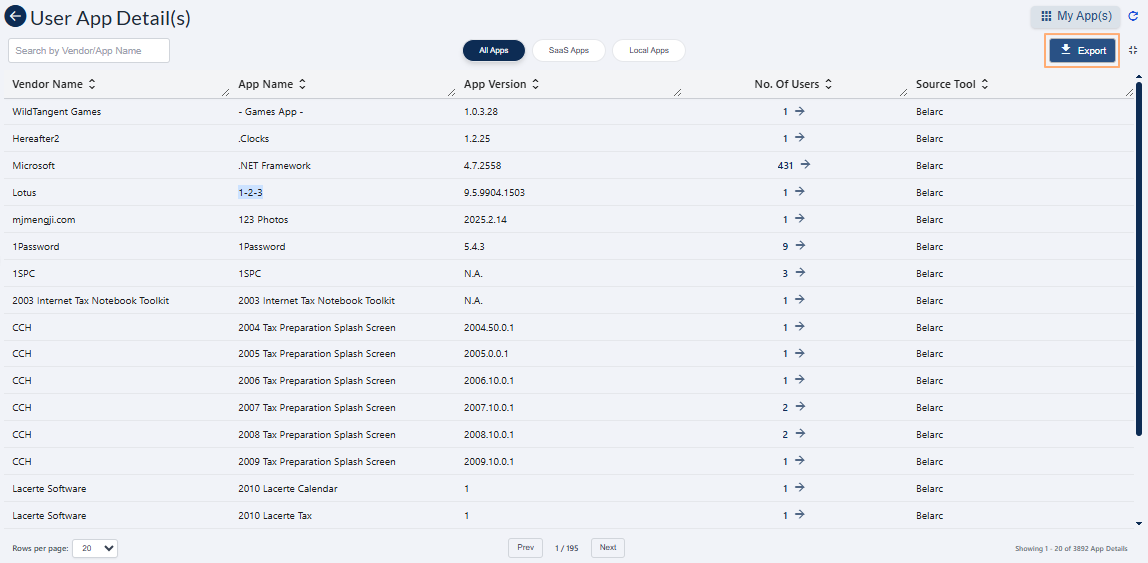
Task: Click the refresh icon next to My App(s)
Action: pyautogui.click(x=1133, y=16)
